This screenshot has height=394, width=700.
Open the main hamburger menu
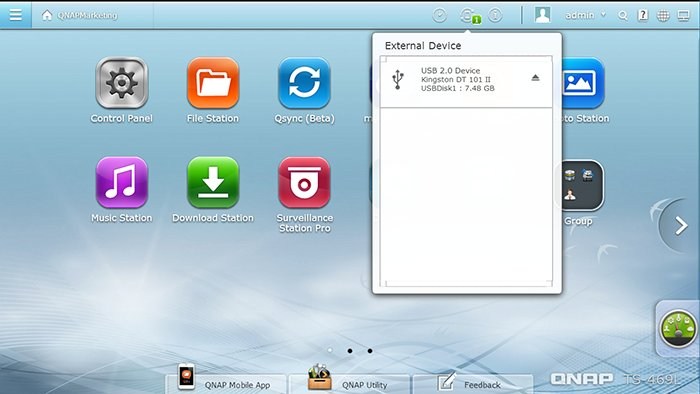click(x=16, y=15)
